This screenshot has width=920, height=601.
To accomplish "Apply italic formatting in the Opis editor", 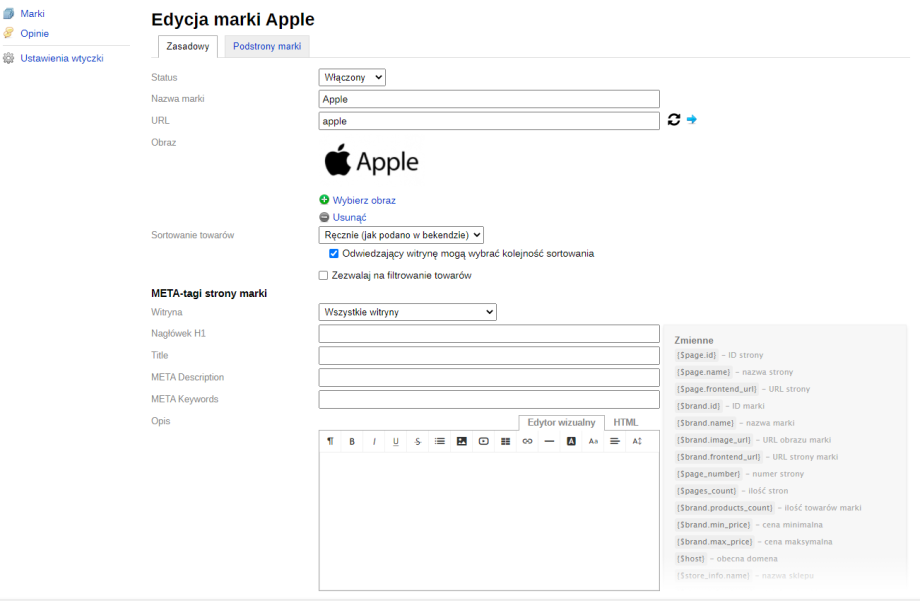I will 374,441.
